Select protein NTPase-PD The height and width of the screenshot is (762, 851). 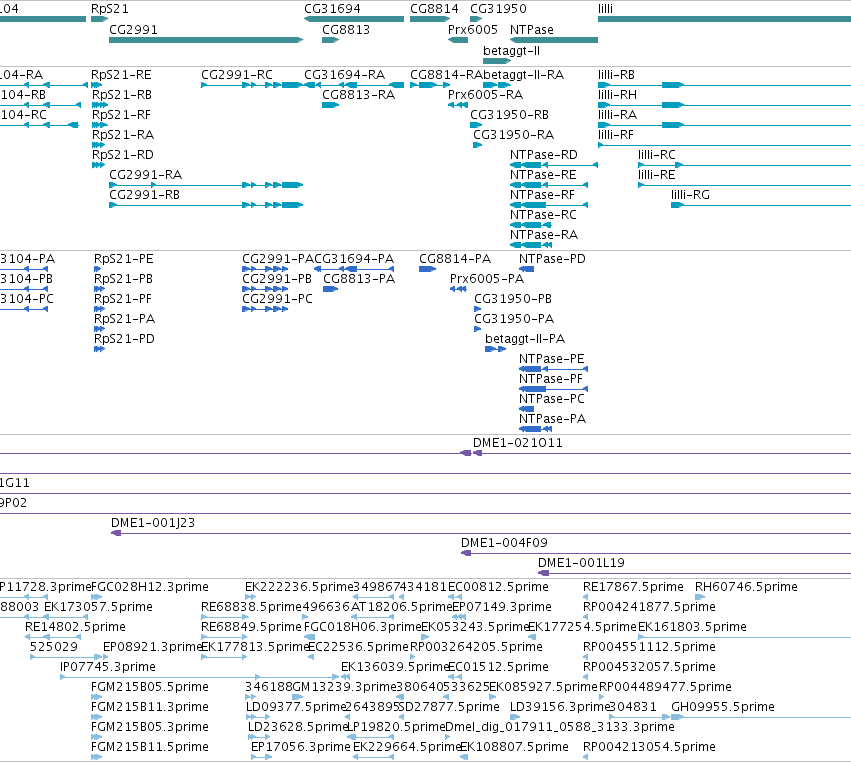tap(552, 258)
